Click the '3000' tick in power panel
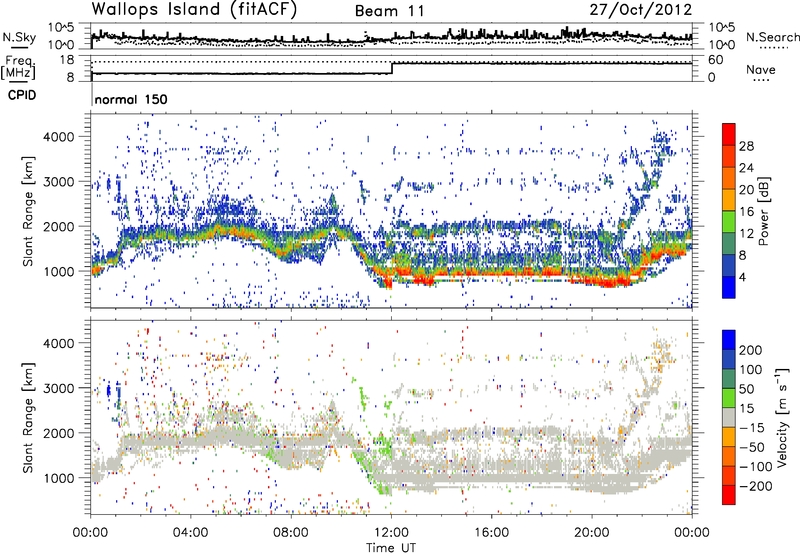Image resolution: width=800 pixels, height=554 pixels. tap(59, 182)
